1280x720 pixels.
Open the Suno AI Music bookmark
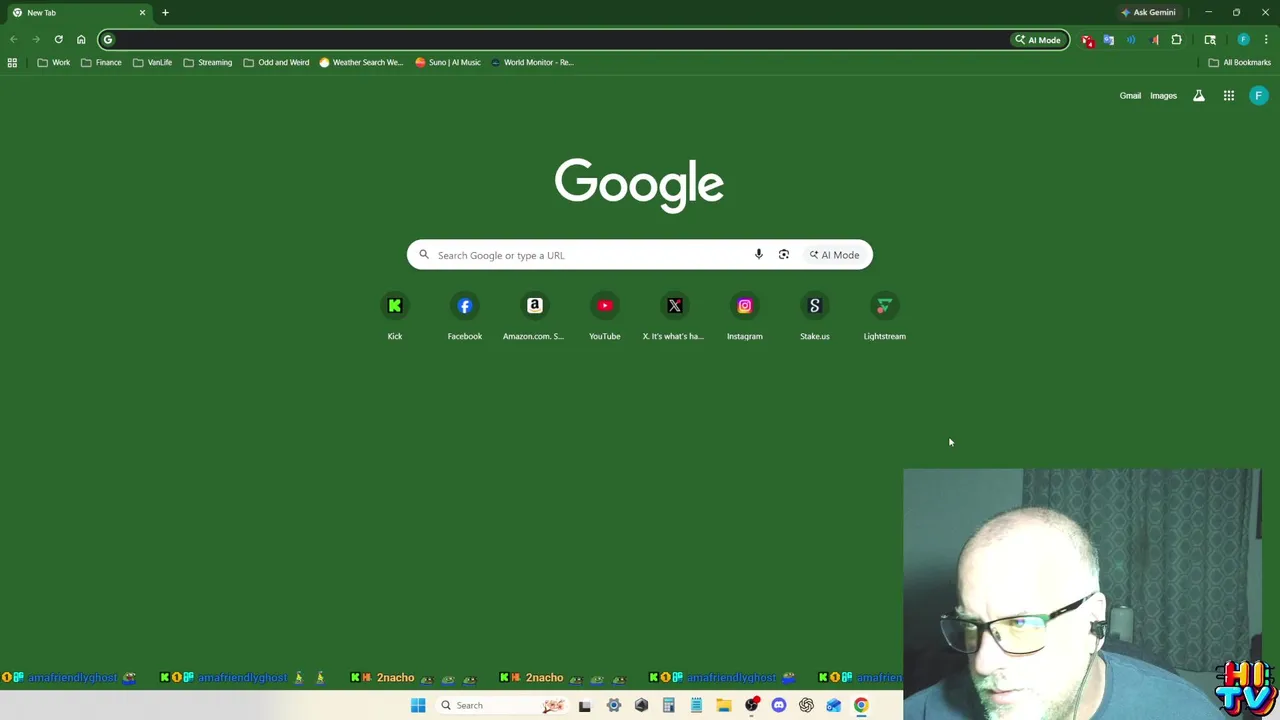pyautogui.click(x=448, y=62)
